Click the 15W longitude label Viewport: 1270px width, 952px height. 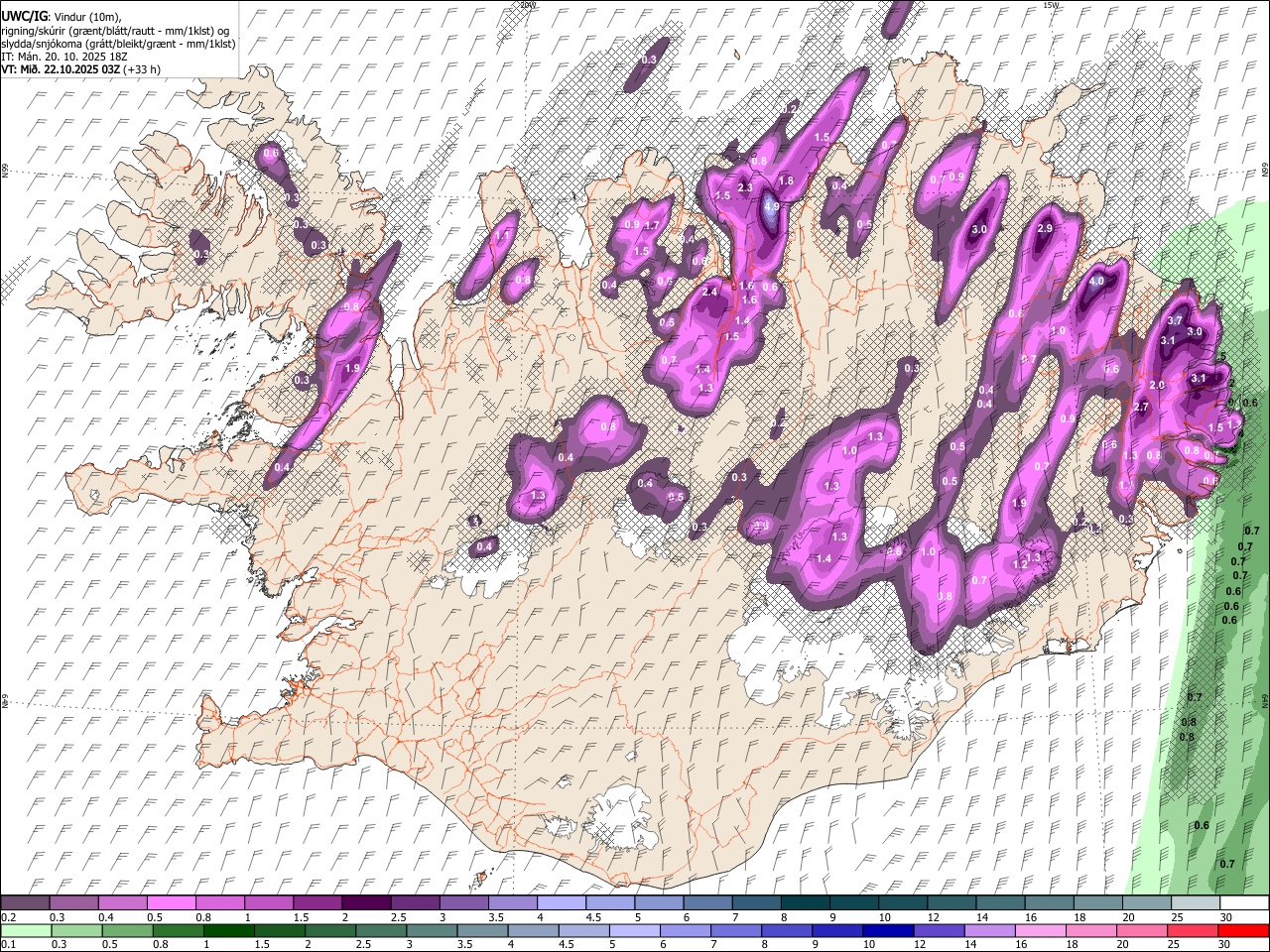pos(1051,5)
